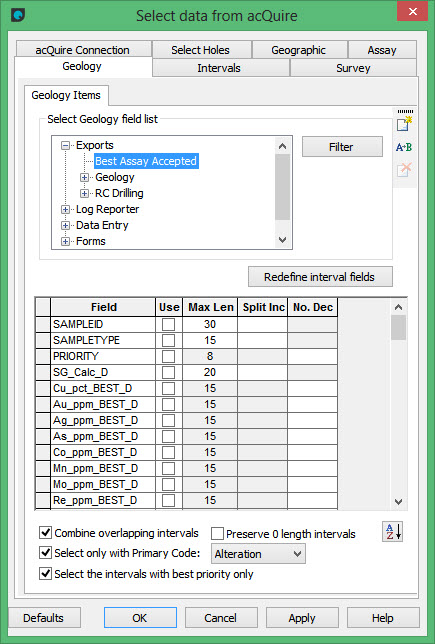435x644 pixels.
Task: Uncheck Combine overlapping intervals
Action: [x=46, y=533]
